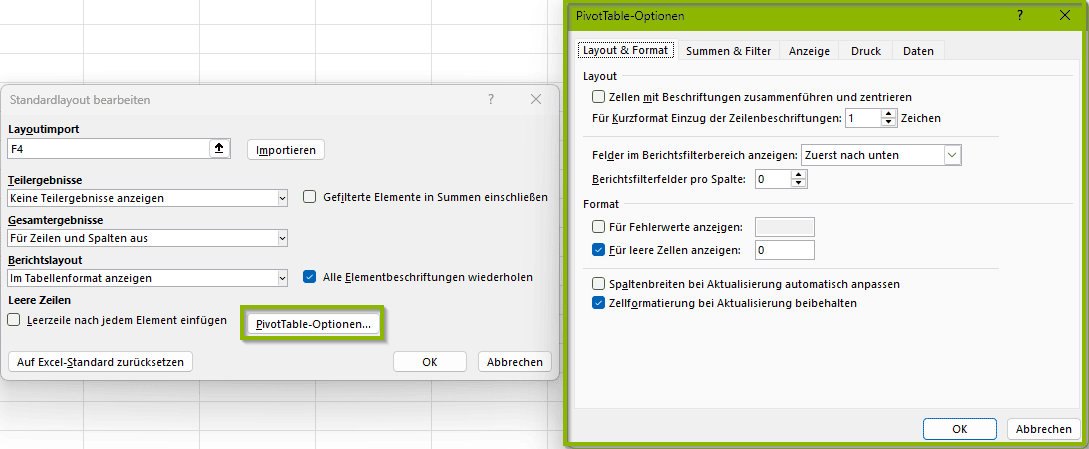
Task: Click the Für leere Zellen anzeigen text field
Action: tap(784, 250)
